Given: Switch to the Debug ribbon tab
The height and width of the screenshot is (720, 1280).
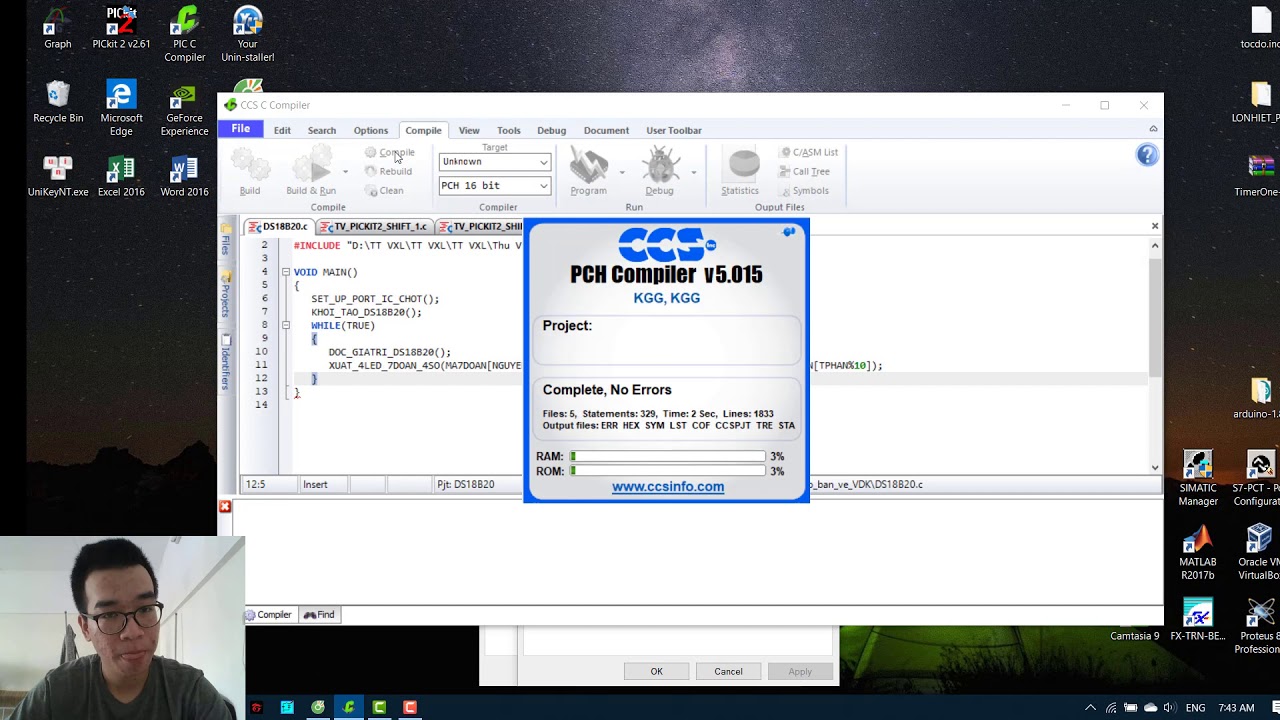Looking at the screenshot, I should pos(551,130).
